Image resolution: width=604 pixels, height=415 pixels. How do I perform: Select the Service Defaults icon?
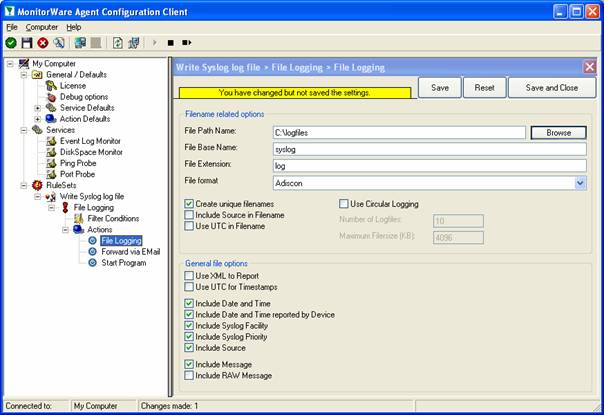tap(51, 108)
